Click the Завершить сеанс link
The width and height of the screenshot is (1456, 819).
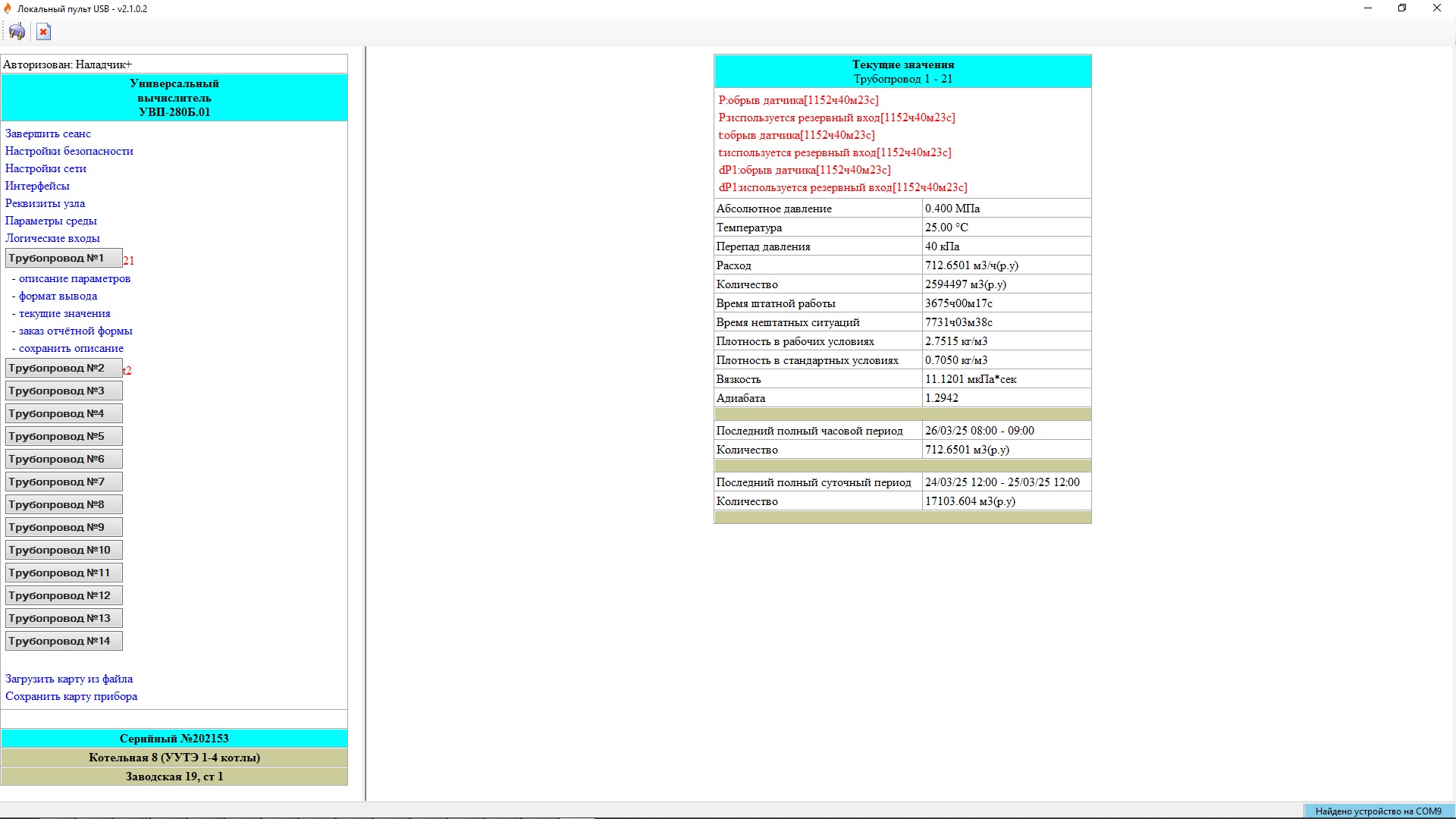click(x=48, y=133)
